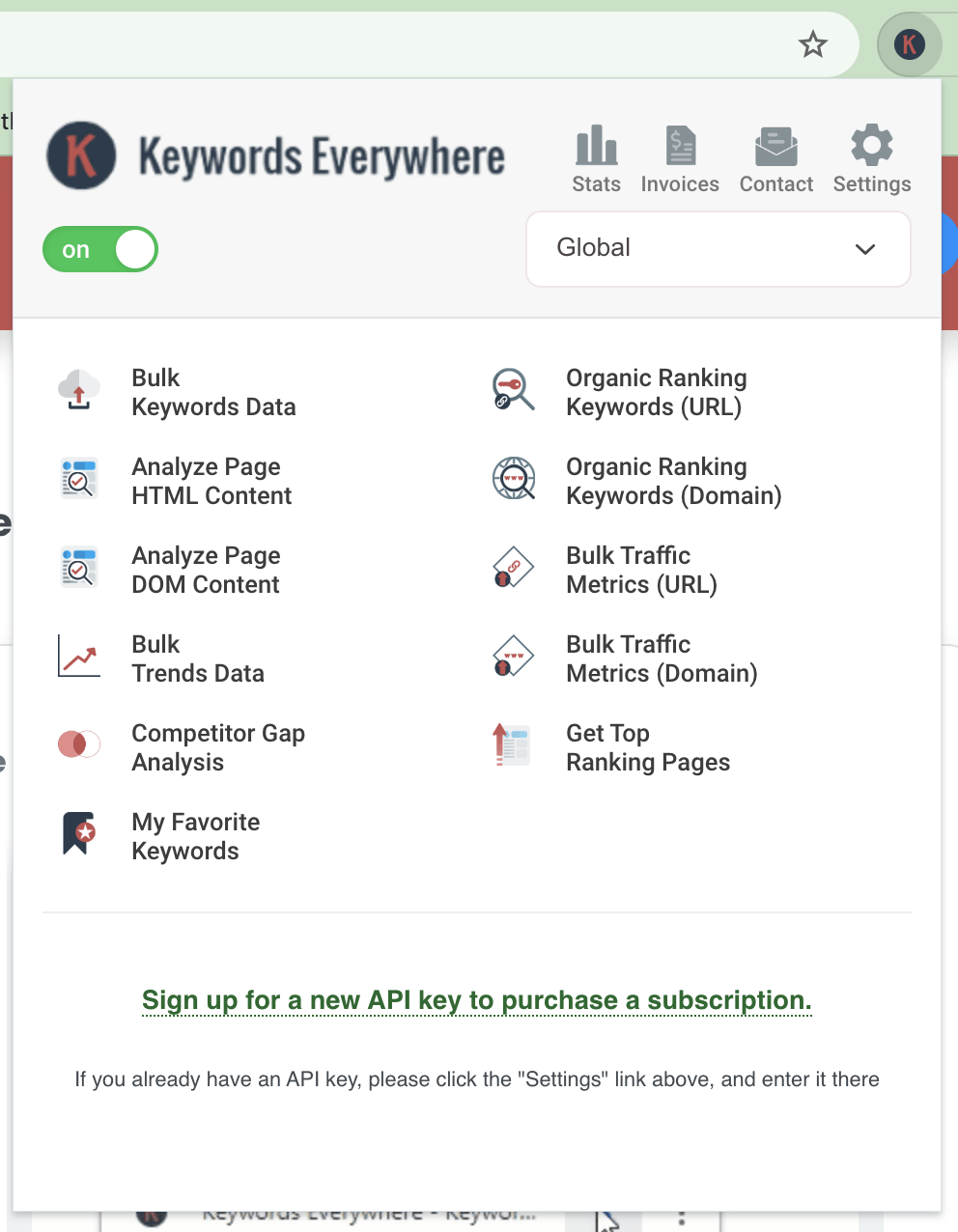Click the Contact envelope icon
958x1232 pixels.
775,146
